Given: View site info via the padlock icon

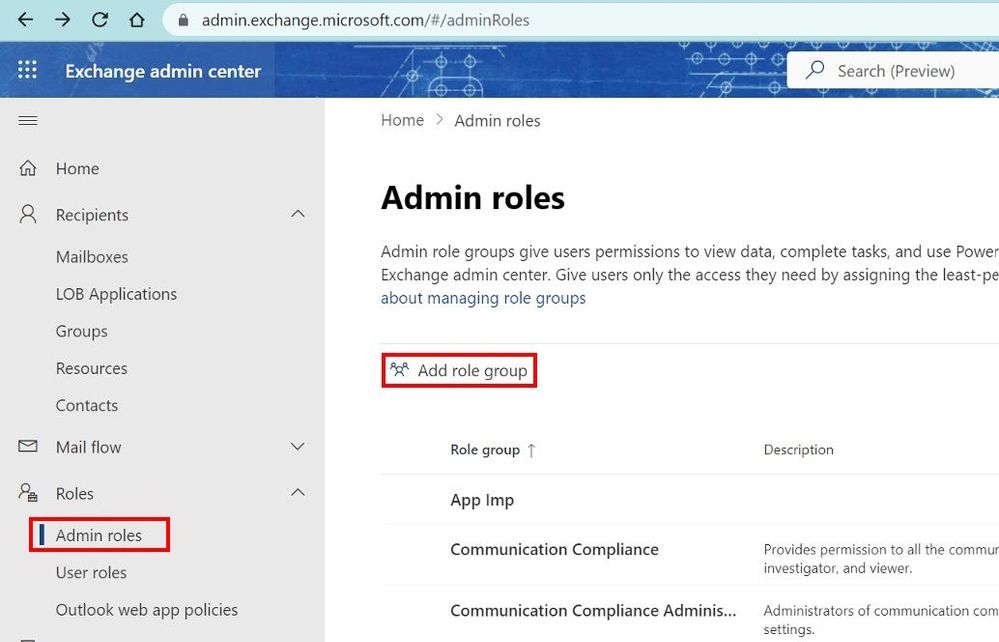Looking at the screenshot, I should pos(183,20).
